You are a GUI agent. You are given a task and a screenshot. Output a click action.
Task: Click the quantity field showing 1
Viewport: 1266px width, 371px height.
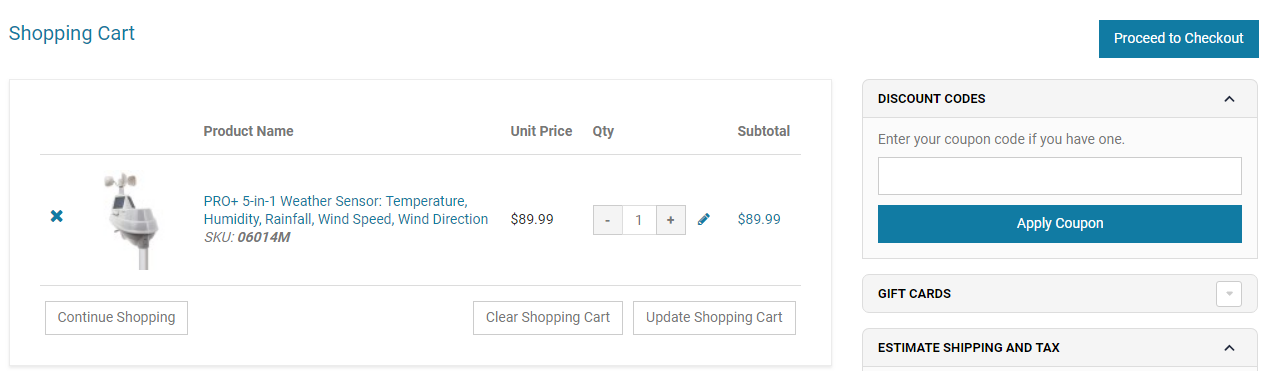click(639, 220)
